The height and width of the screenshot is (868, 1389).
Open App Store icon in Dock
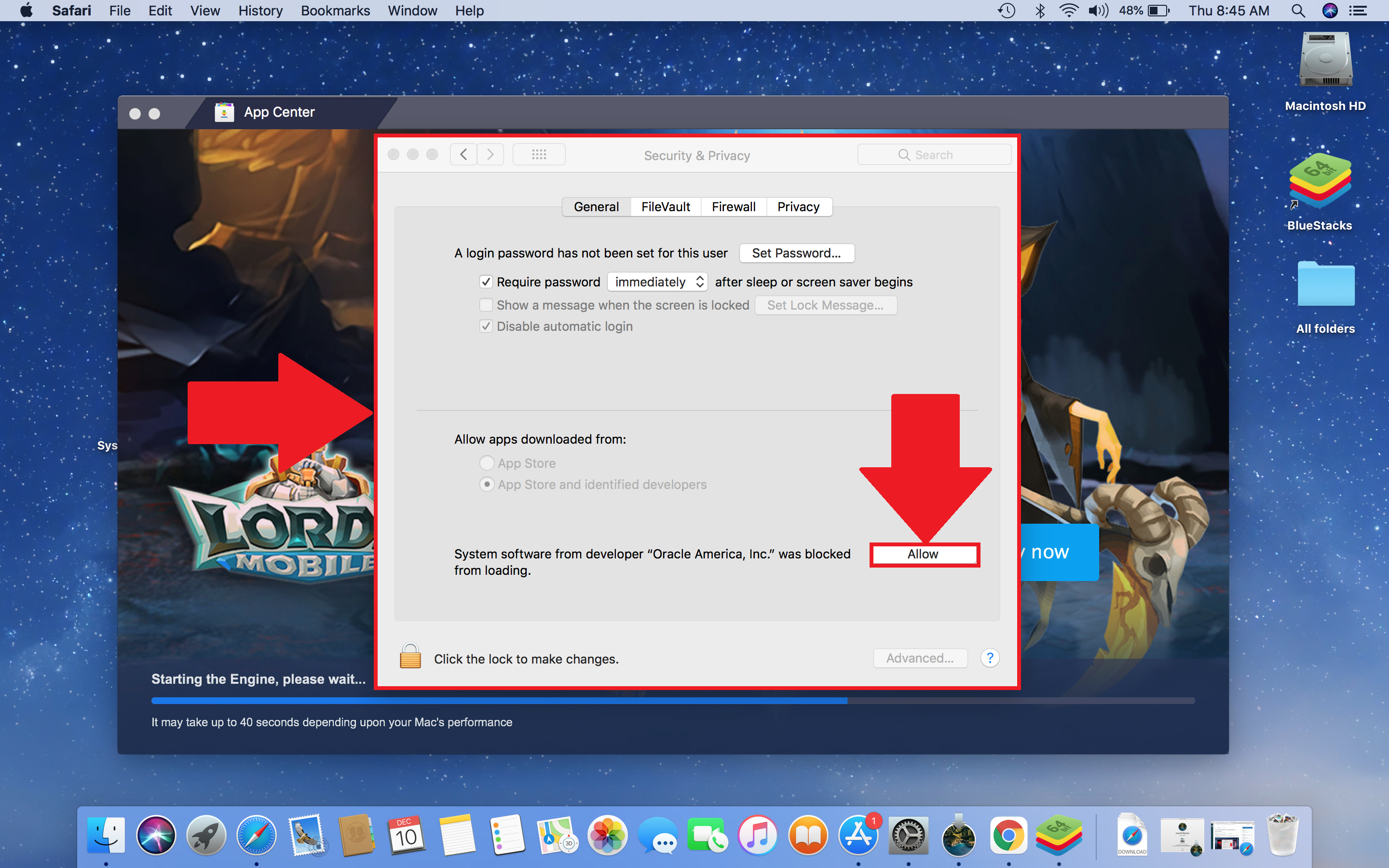[x=858, y=834]
